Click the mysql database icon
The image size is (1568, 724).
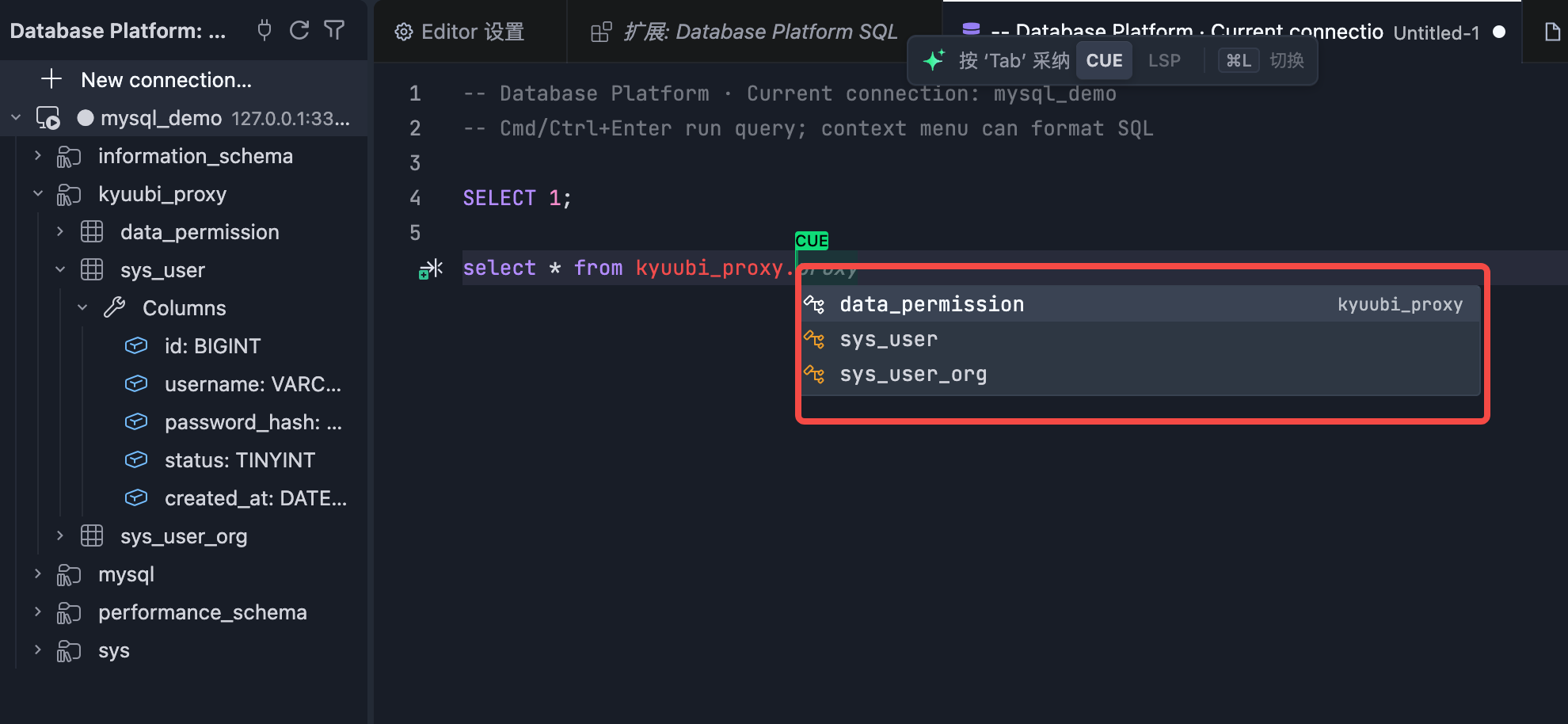(69, 574)
